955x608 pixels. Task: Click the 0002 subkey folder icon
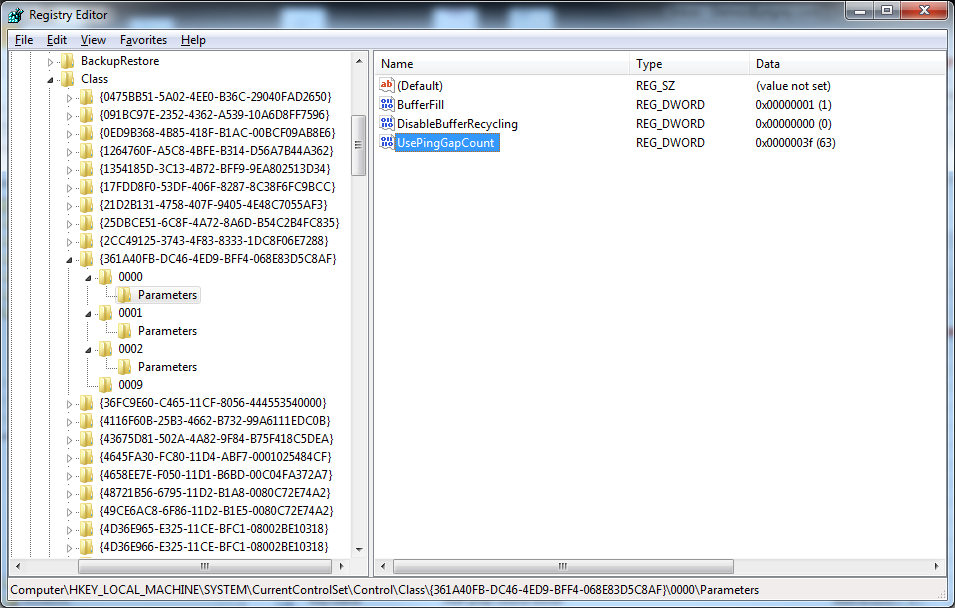click(x=105, y=348)
